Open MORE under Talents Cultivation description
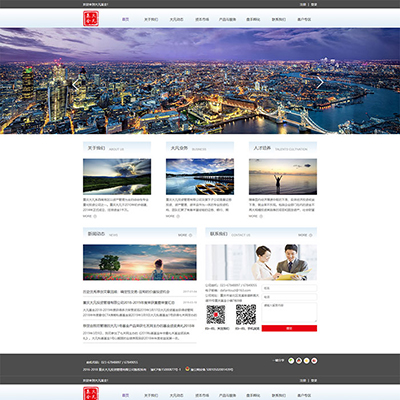This screenshot has height=400, width=400. [256, 216]
